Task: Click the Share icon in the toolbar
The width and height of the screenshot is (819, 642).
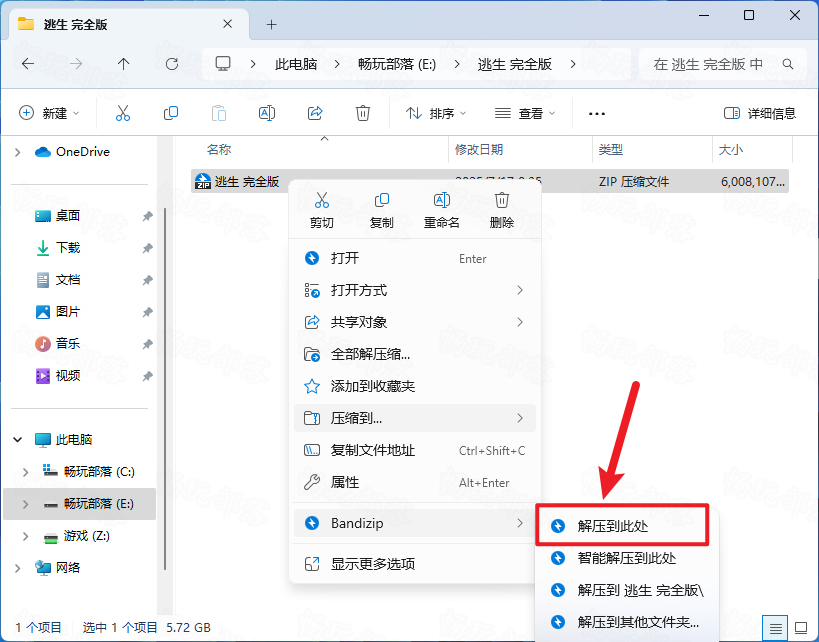Action: pyautogui.click(x=315, y=113)
